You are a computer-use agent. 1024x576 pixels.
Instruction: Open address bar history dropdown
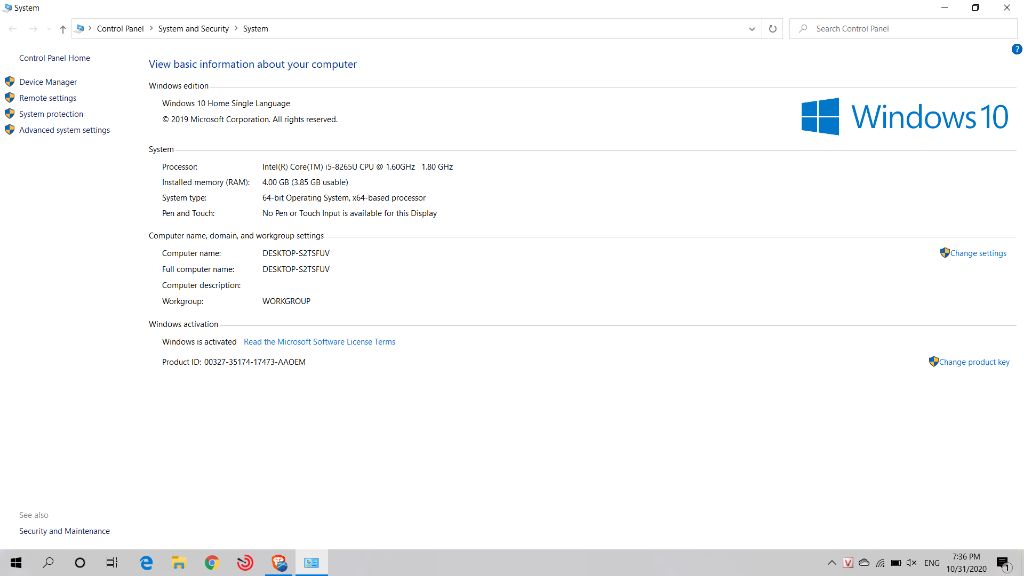[x=752, y=29]
